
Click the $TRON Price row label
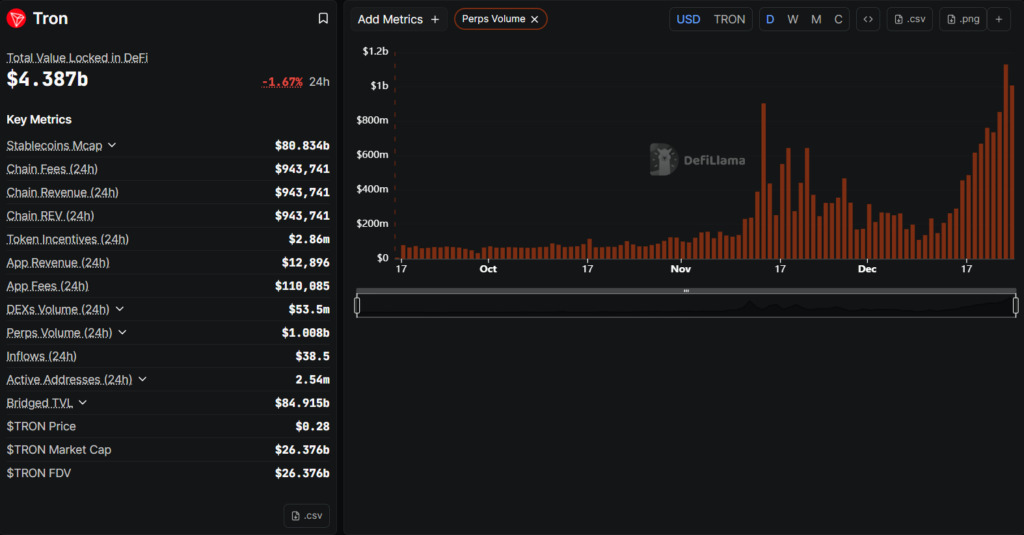(x=41, y=427)
